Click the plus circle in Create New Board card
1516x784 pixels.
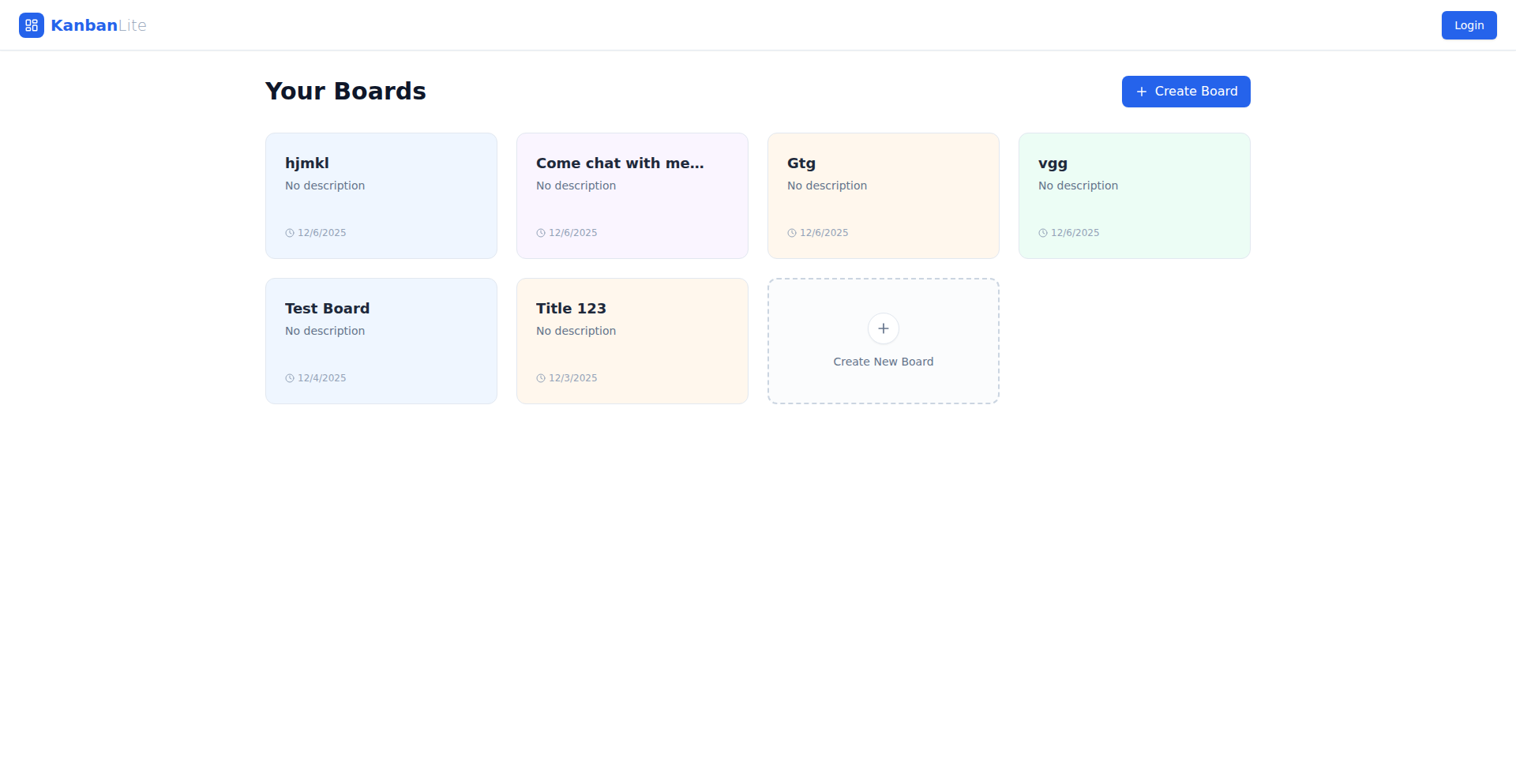tap(883, 328)
